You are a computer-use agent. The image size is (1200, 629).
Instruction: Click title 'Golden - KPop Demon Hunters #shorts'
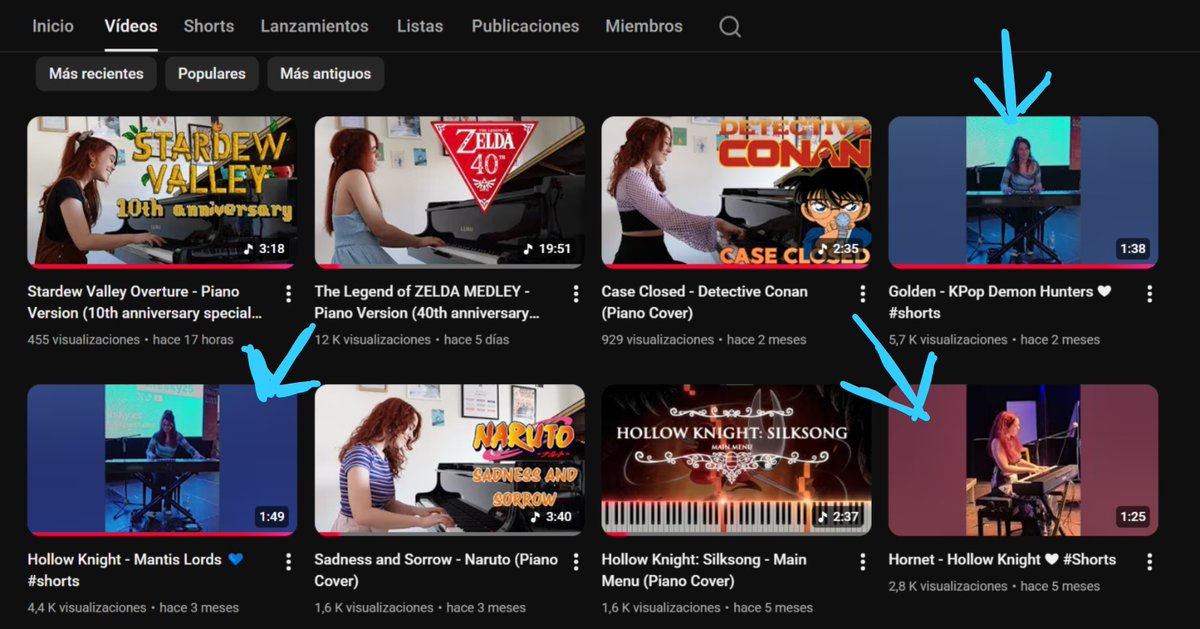[1000, 302]
